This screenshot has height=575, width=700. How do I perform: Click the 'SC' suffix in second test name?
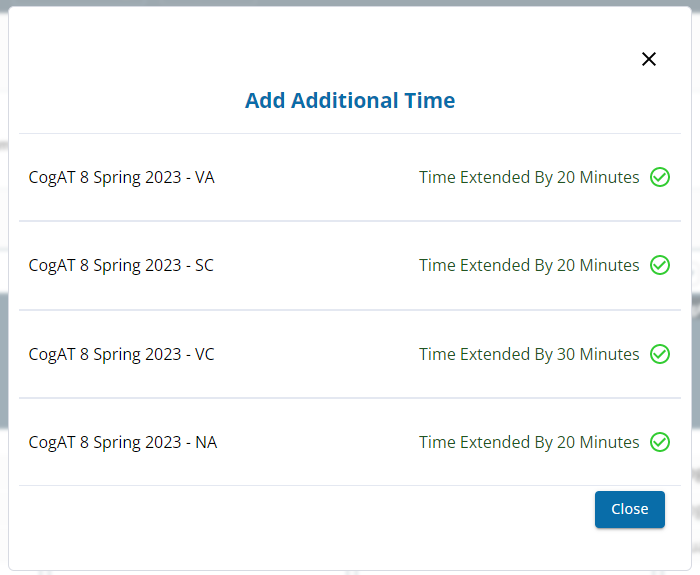[x=204, y=265]
